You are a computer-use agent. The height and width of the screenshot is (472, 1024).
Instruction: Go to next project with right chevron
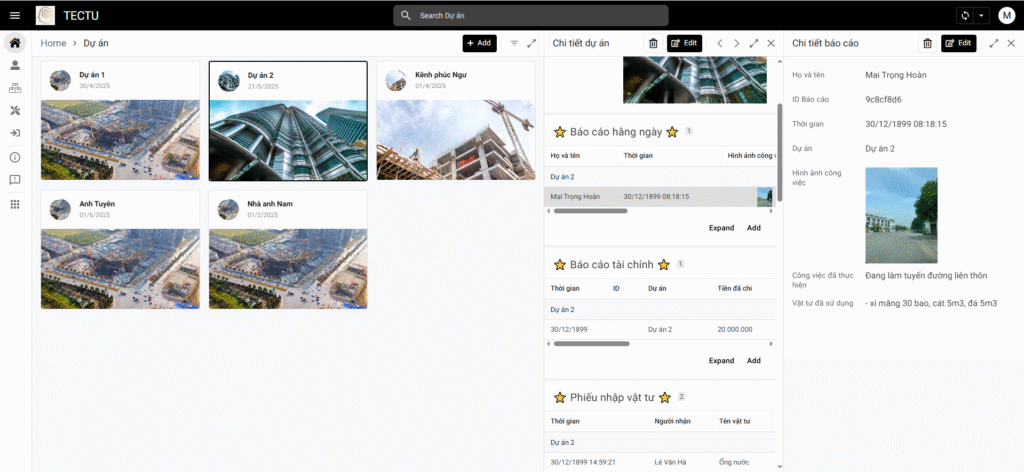click(x=737, y=44)
